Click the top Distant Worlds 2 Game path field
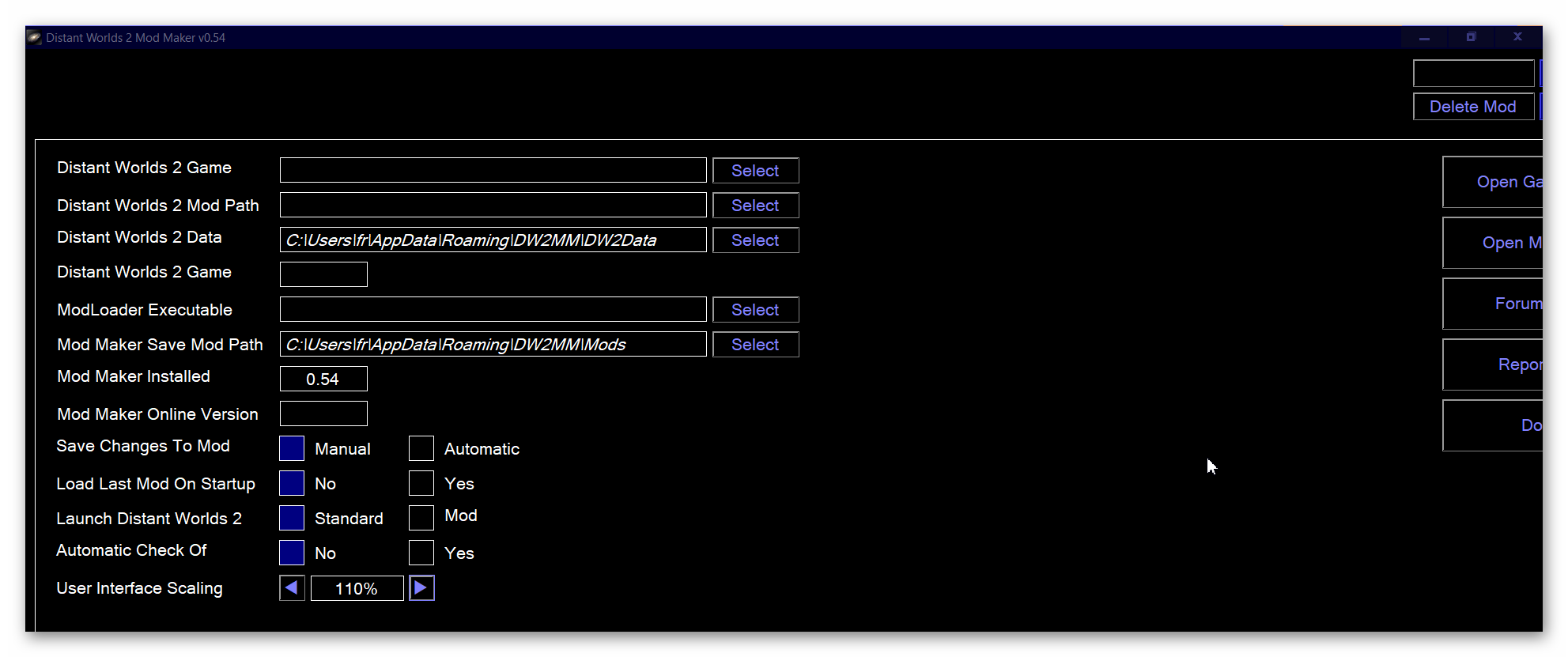Image resolution: width=1568 pixels, height=657 pixels. pos(493,170)
